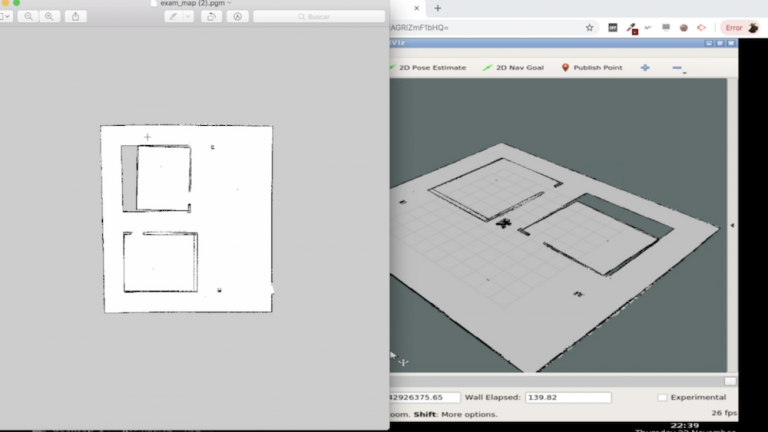Click the green fullscreen button of Preview
Screen dimensions: 768x432
pyautogui.click(x=16, y=2)
